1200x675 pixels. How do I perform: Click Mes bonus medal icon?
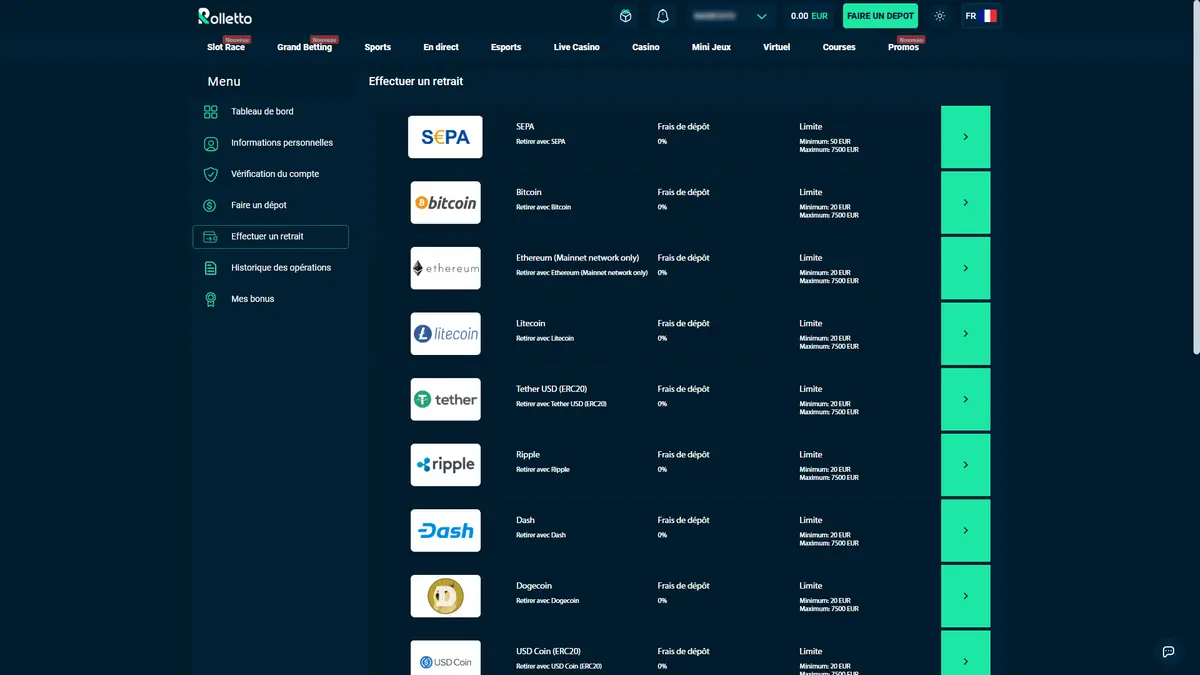(x=210, y=299)
